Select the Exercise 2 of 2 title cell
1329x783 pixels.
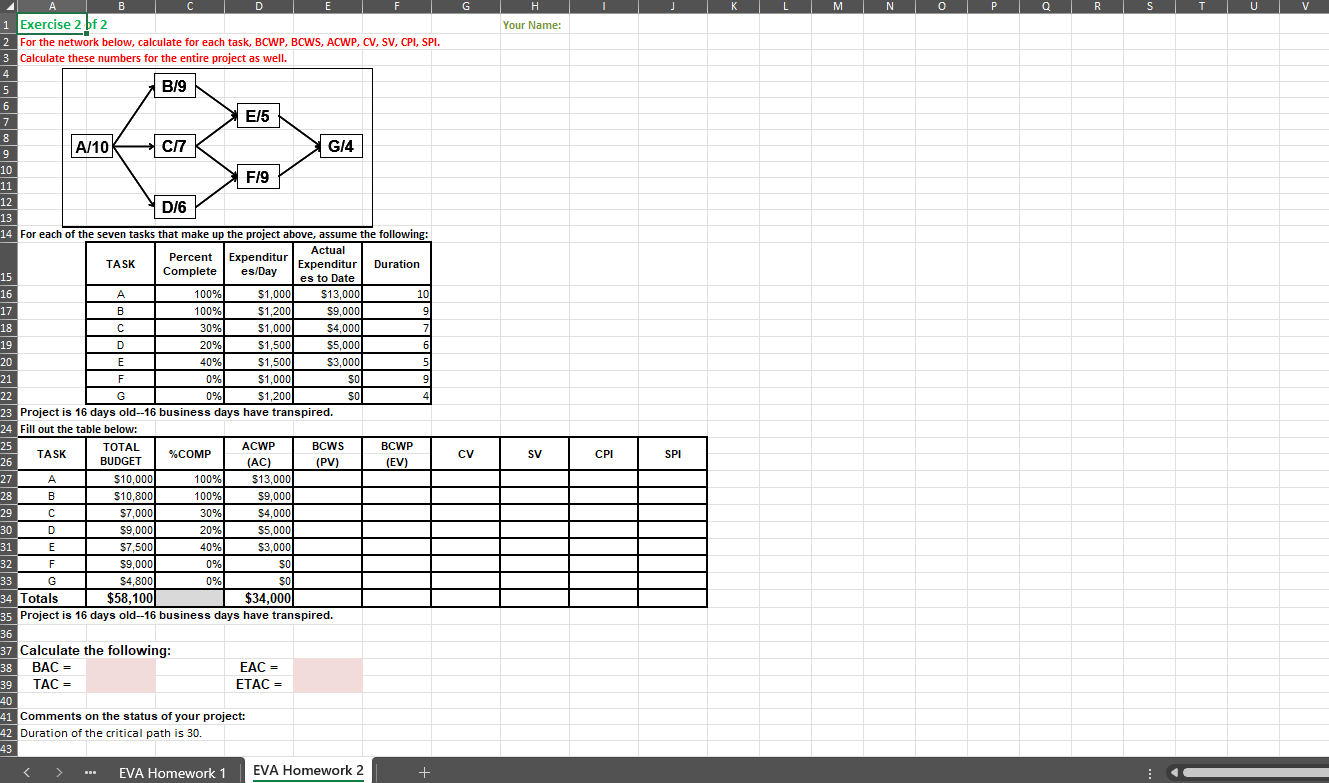coord(50,25)
